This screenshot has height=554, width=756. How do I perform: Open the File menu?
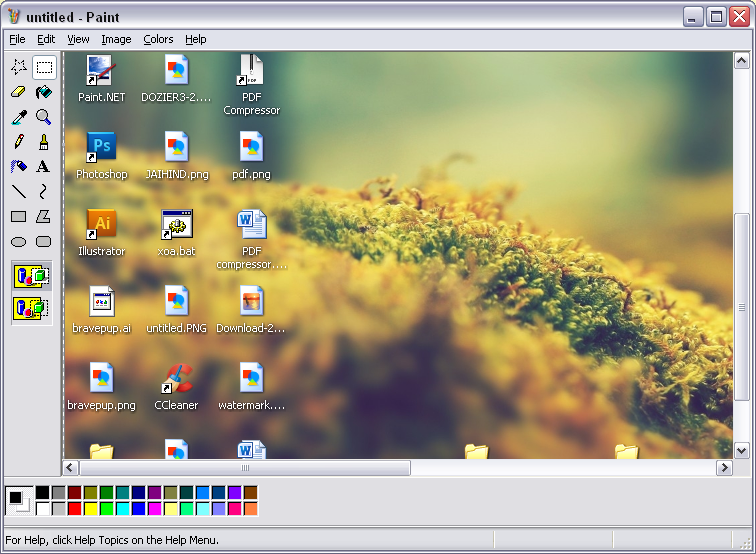[17, 39]
